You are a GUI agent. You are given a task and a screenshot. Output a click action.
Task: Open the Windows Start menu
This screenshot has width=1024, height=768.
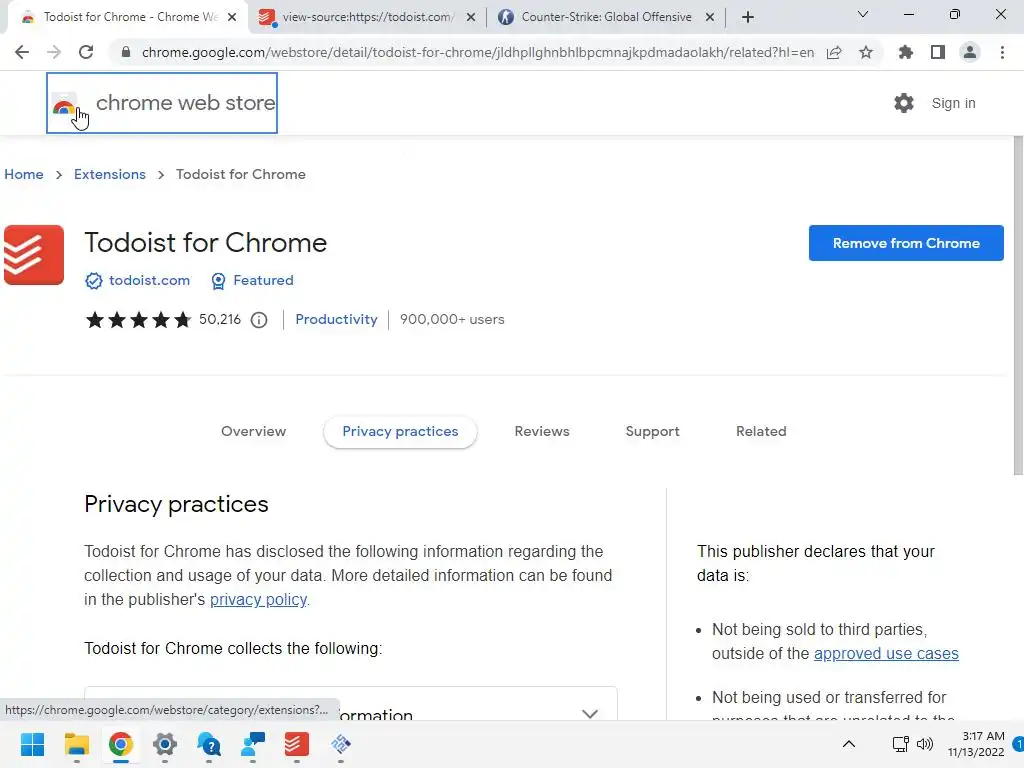[33, 744]
